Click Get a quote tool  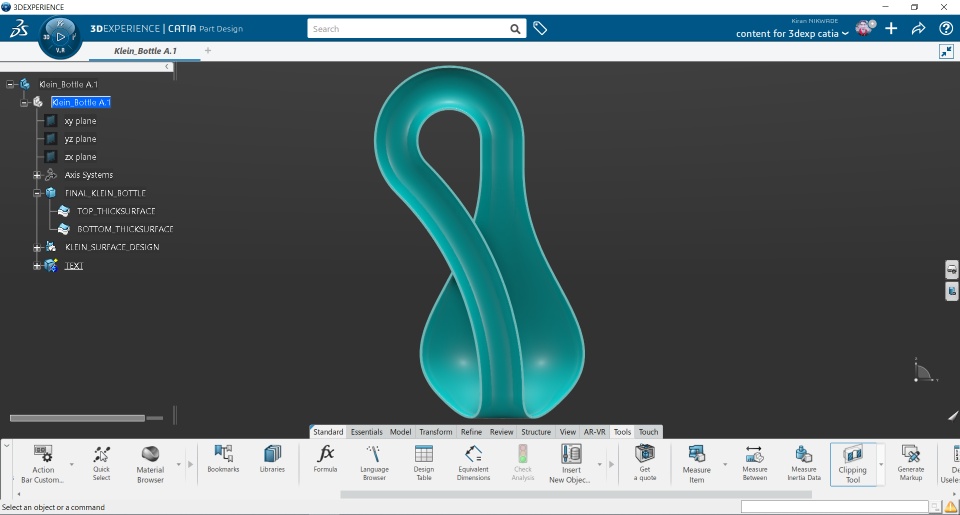[x=645, y=463]
